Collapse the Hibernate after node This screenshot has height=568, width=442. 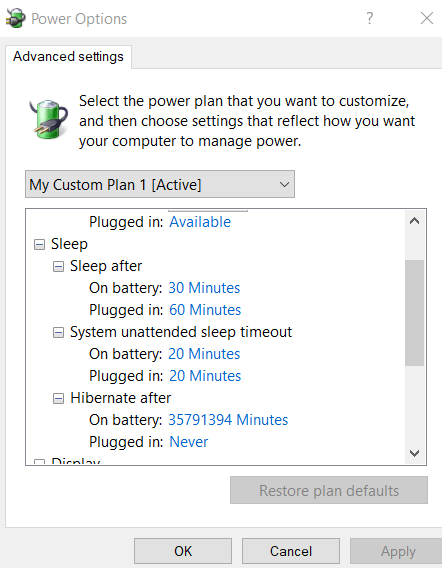pyautogui.click(x=58, y=398)
